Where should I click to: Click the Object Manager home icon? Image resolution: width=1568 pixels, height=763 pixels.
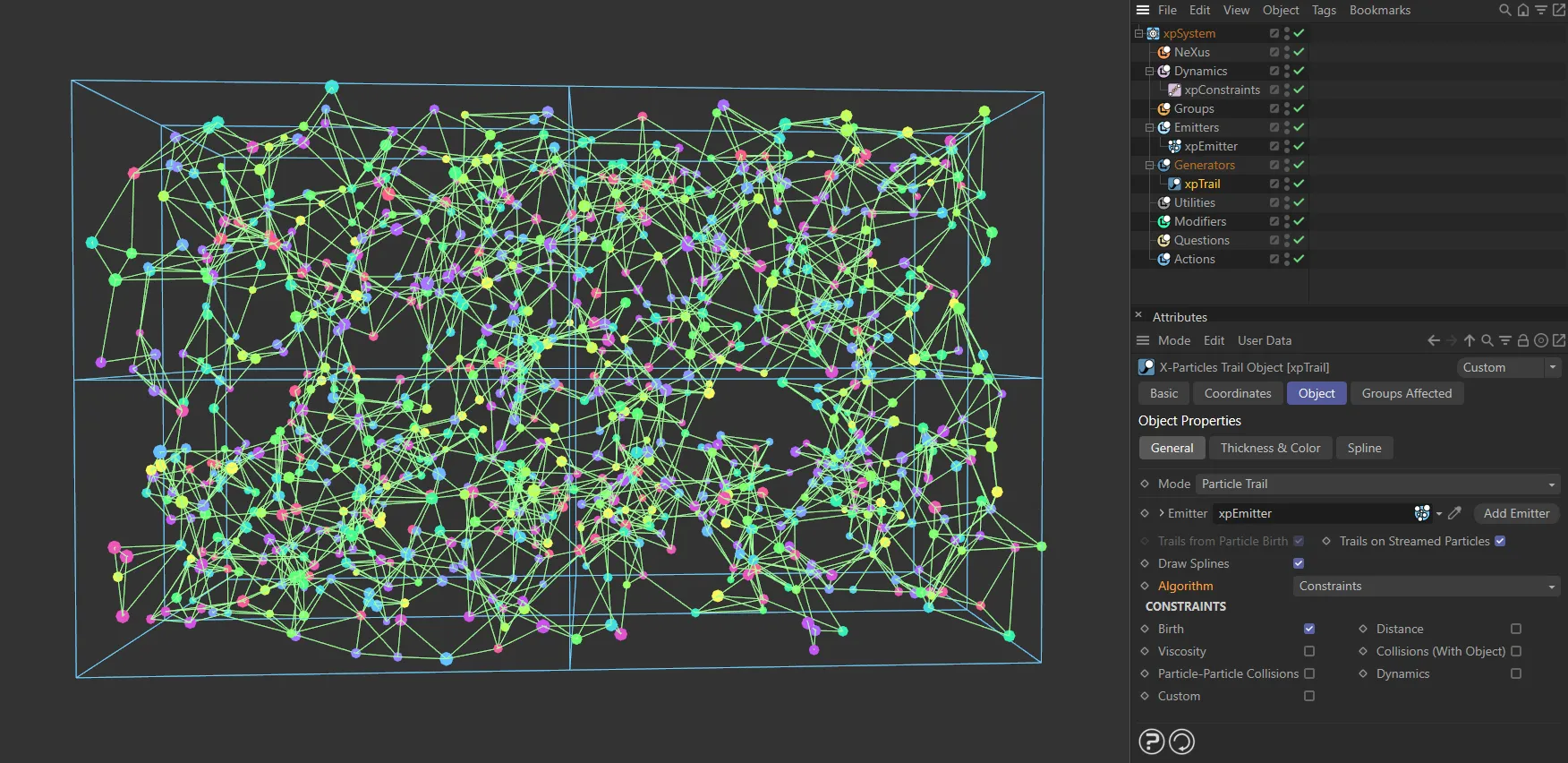click(1523, 10)
